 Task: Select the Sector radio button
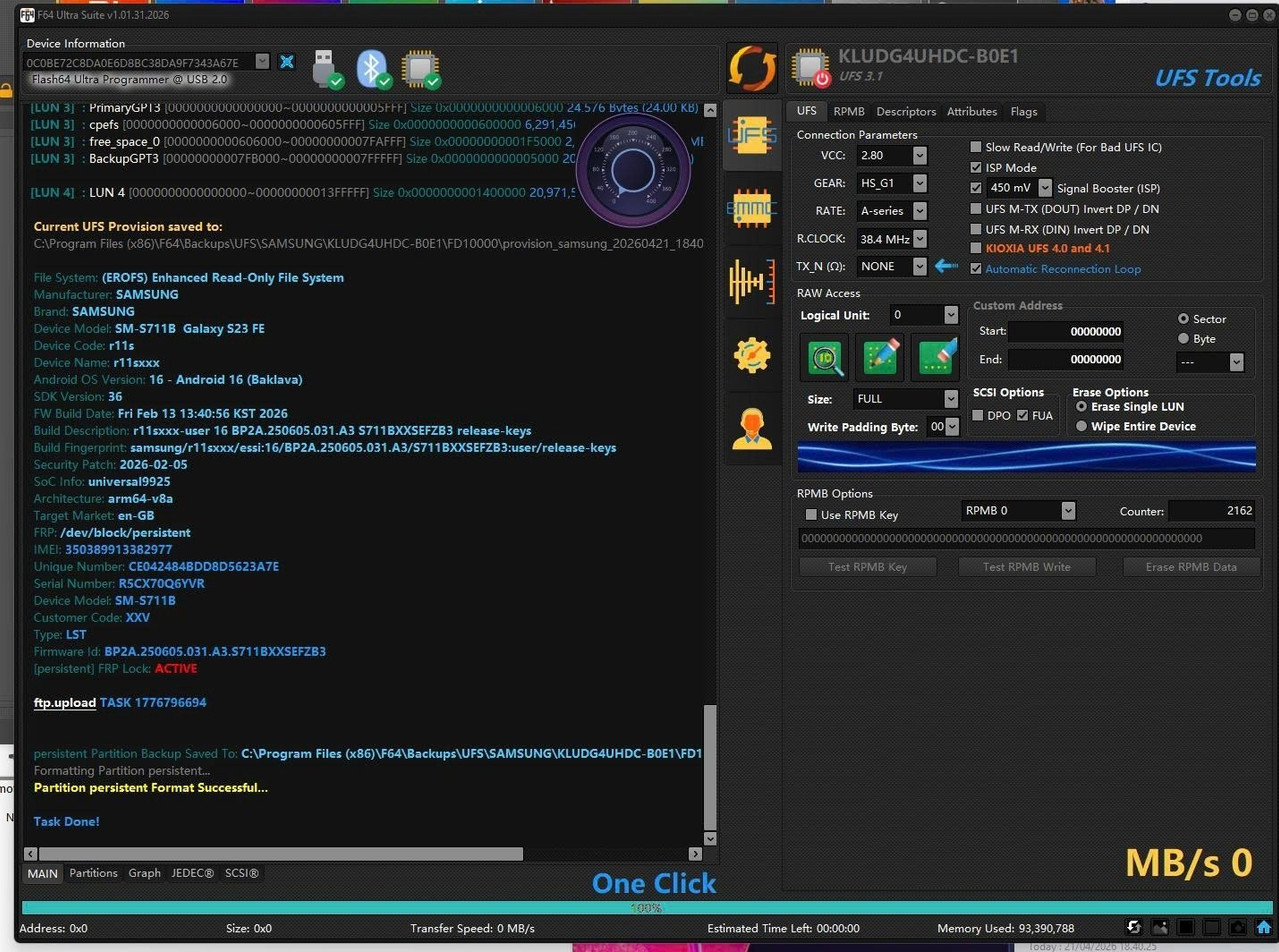[1184, 319]
